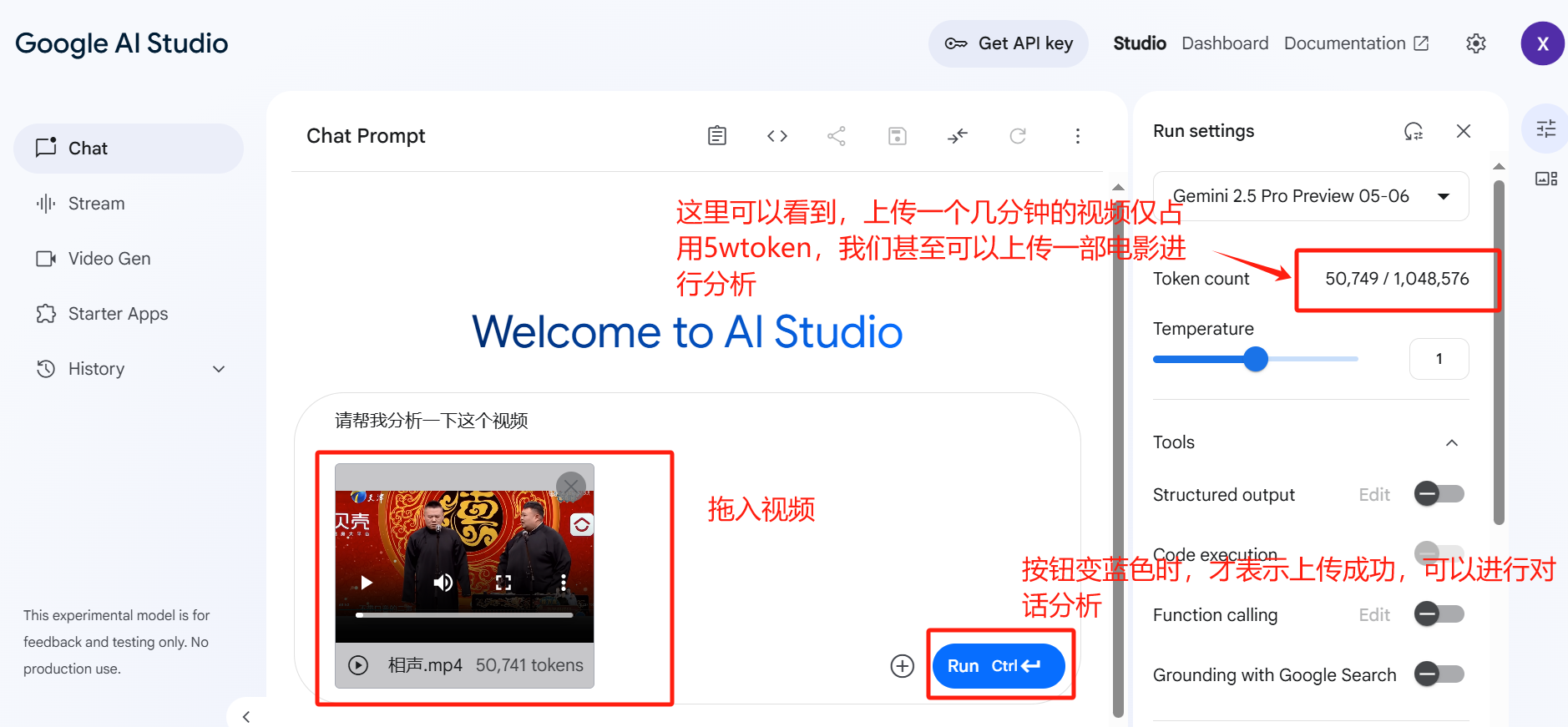
Task: Toggle the run settings sliders icon
Action: pyautogui.click(x=1546, y=129)
